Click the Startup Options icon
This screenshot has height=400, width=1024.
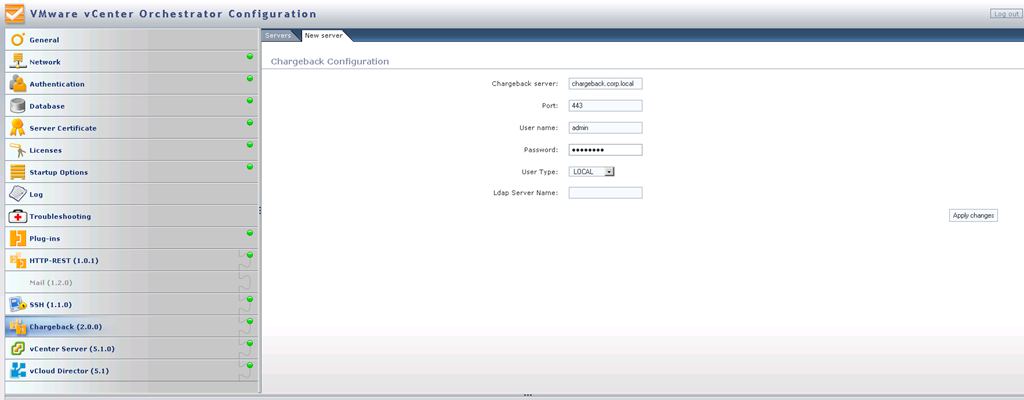coord(18,172)
